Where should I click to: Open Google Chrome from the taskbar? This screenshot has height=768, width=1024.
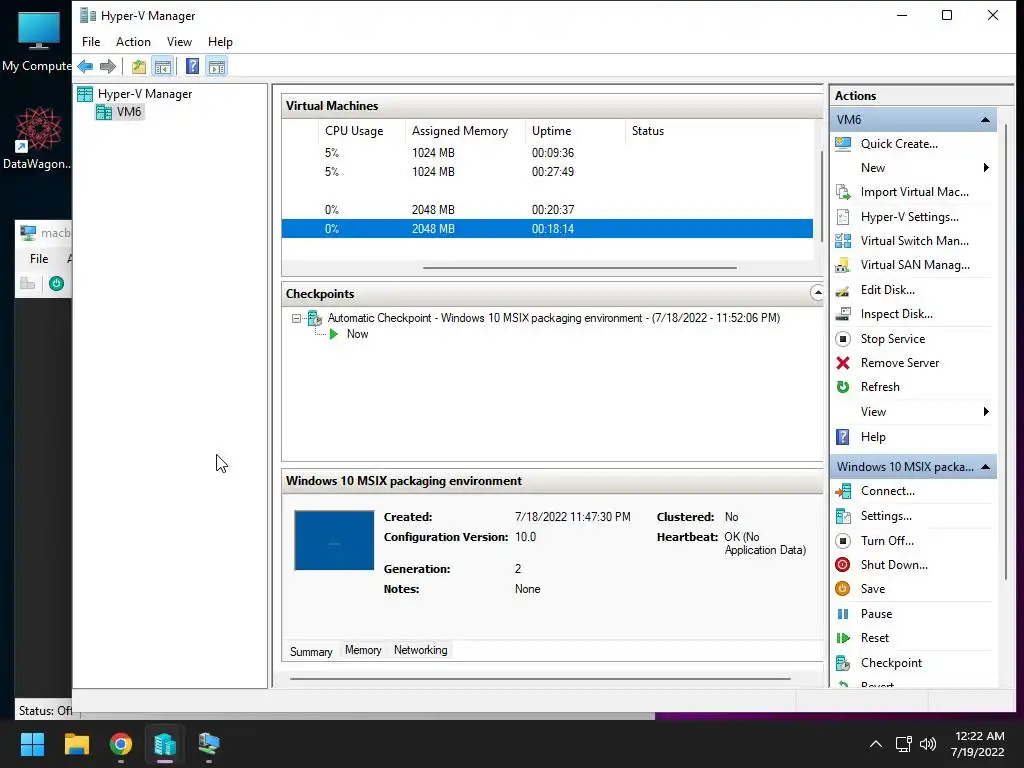121,744
